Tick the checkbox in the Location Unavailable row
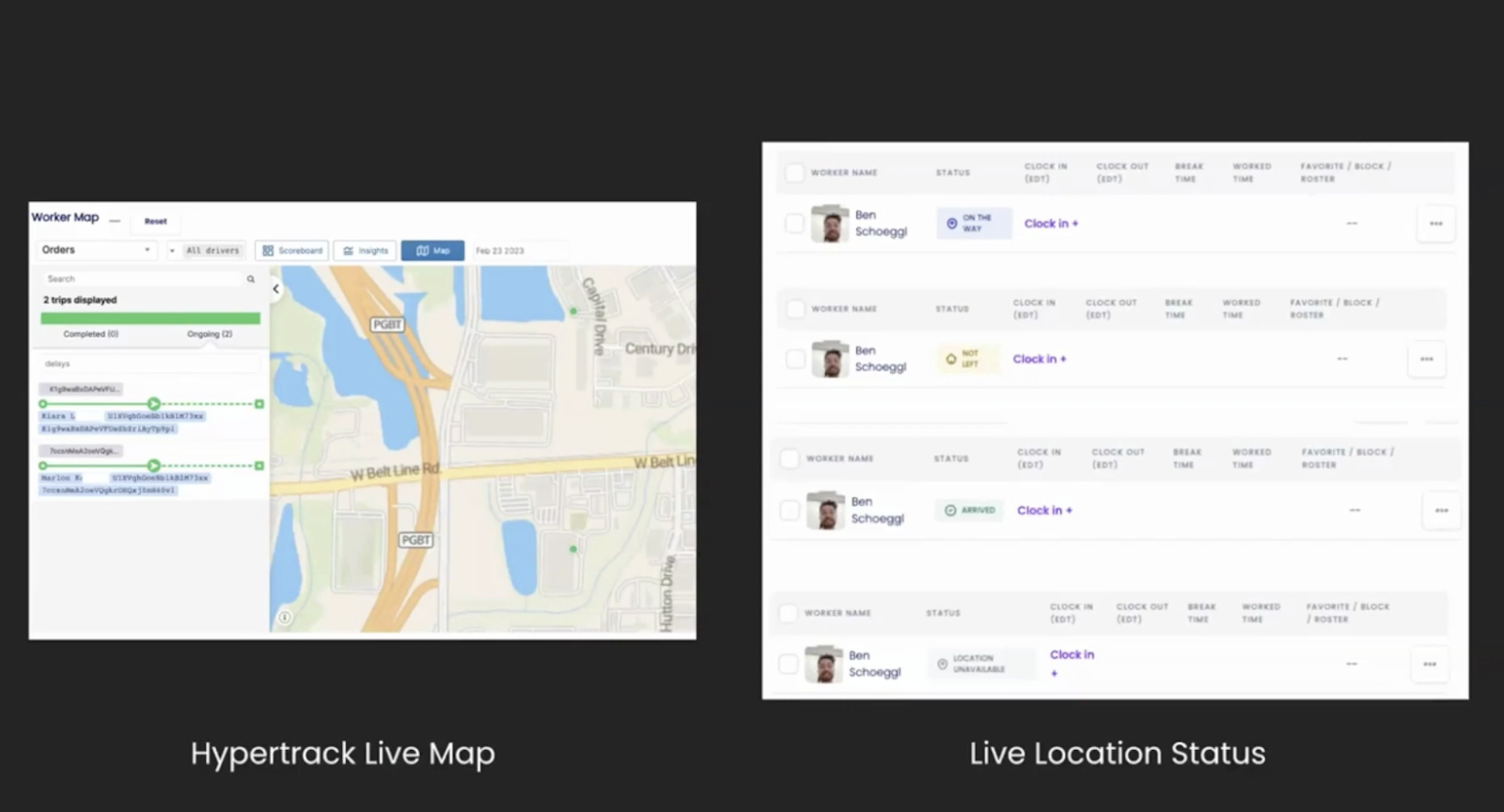The height and width of the screenshot is (812, 1504). coord(788,664)
